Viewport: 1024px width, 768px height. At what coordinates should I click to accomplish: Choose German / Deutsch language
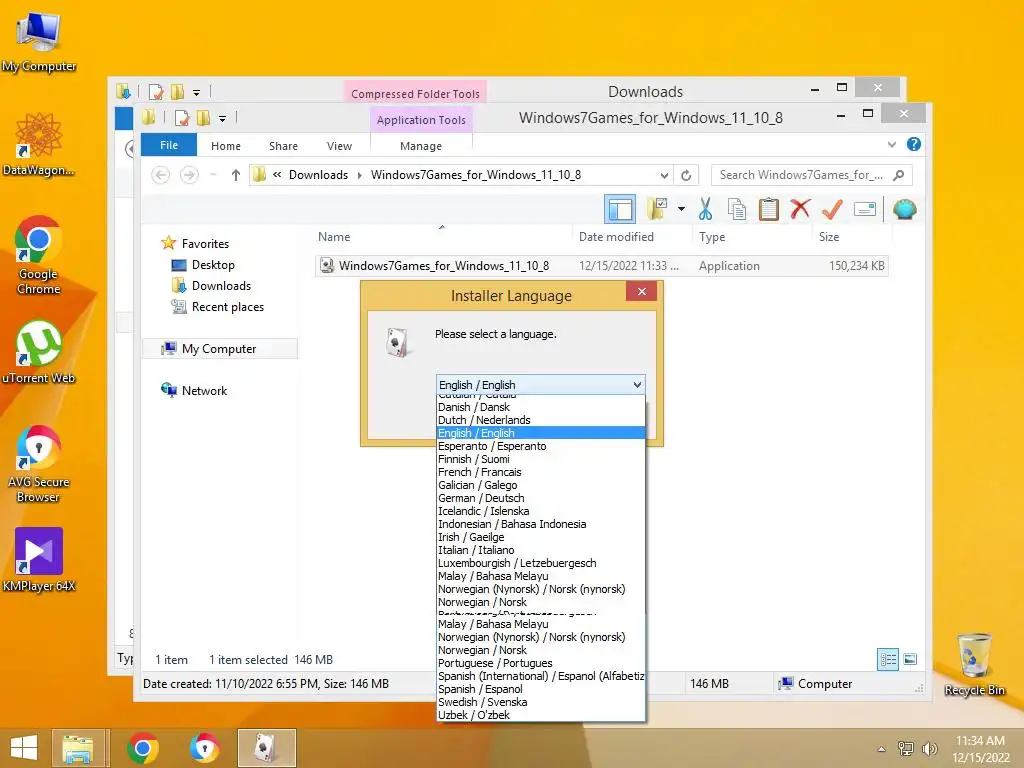tap(541, 498)
